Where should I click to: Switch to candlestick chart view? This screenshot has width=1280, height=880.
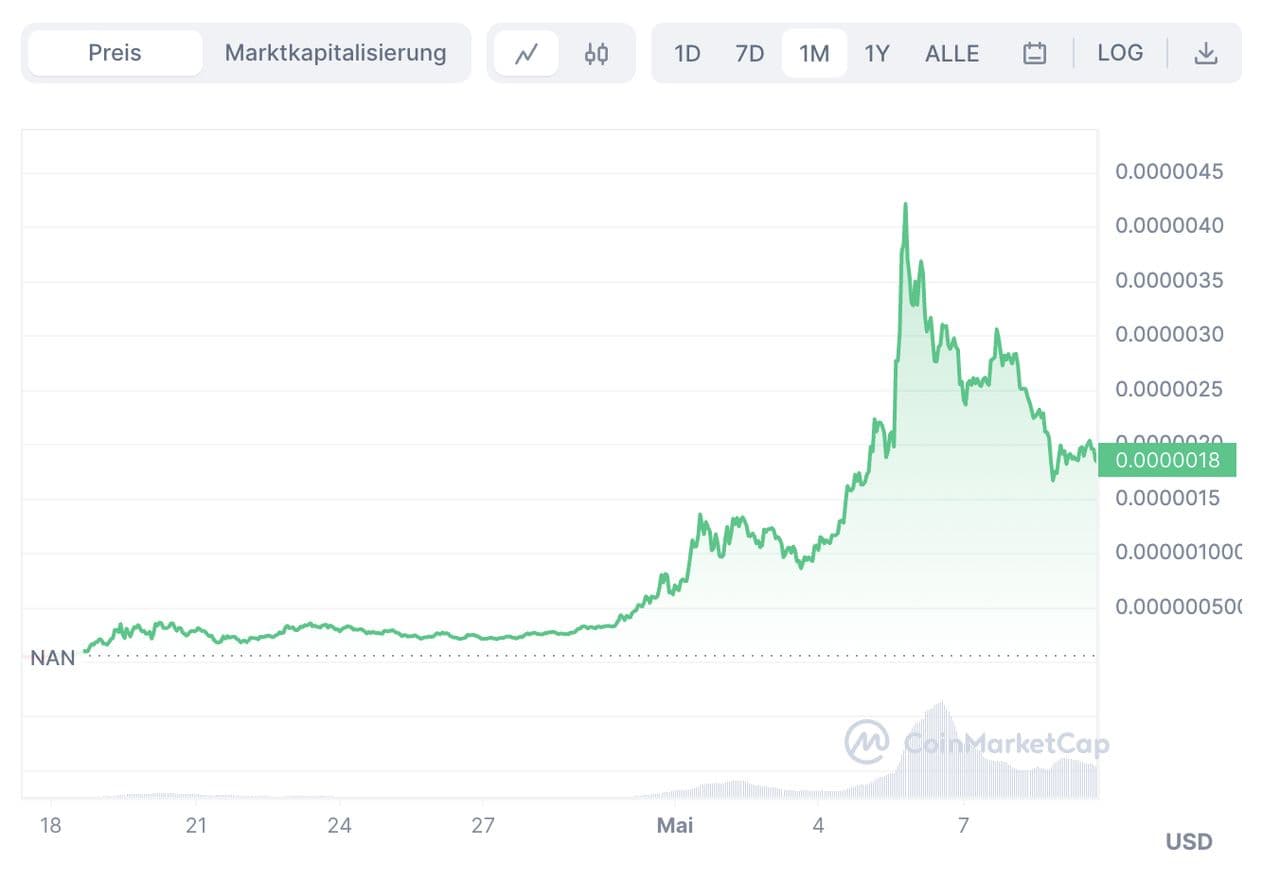click(597, 54)
